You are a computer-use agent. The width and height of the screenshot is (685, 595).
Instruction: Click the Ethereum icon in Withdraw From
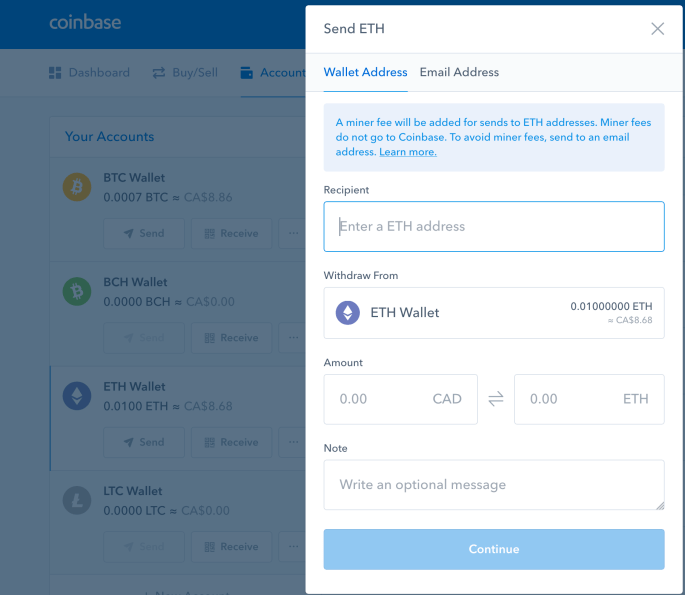[x=347, y=313]
